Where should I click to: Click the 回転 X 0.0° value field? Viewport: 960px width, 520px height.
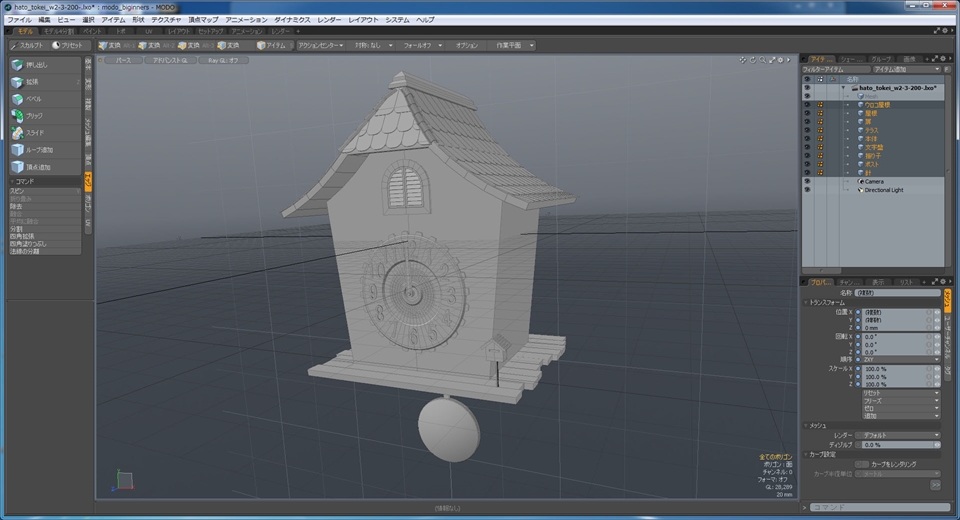[x=898, y=337]
